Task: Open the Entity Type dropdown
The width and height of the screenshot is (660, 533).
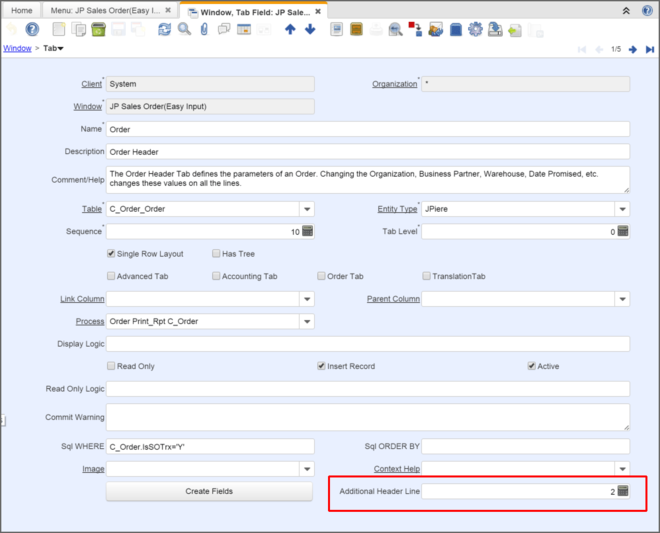Action: (622, 209)
